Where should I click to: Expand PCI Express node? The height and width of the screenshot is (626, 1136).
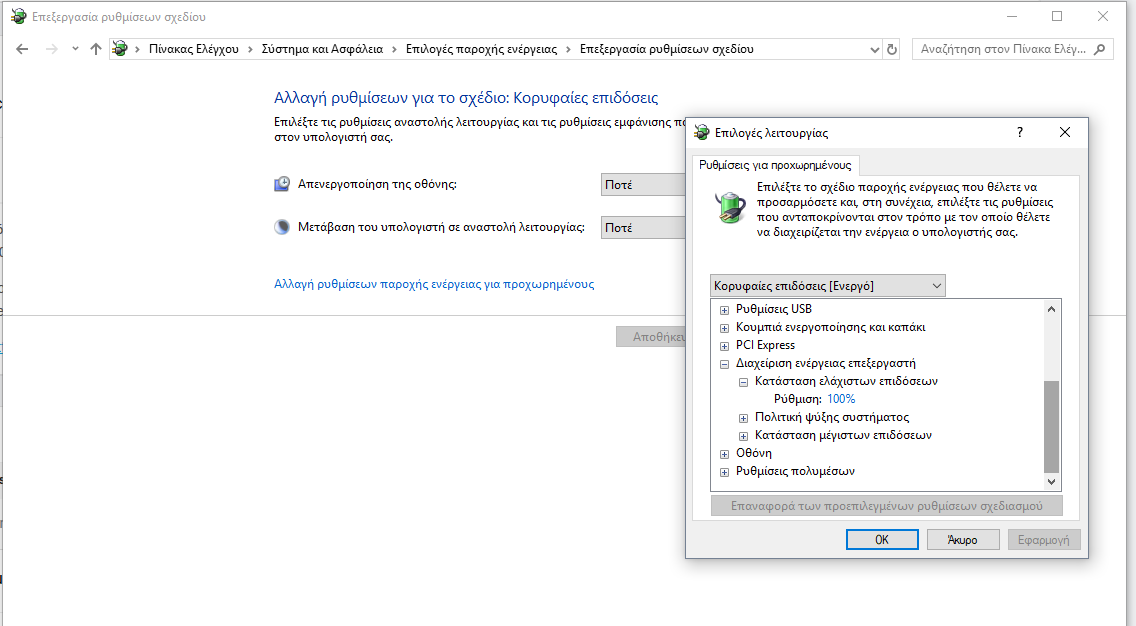pos(724,346)
